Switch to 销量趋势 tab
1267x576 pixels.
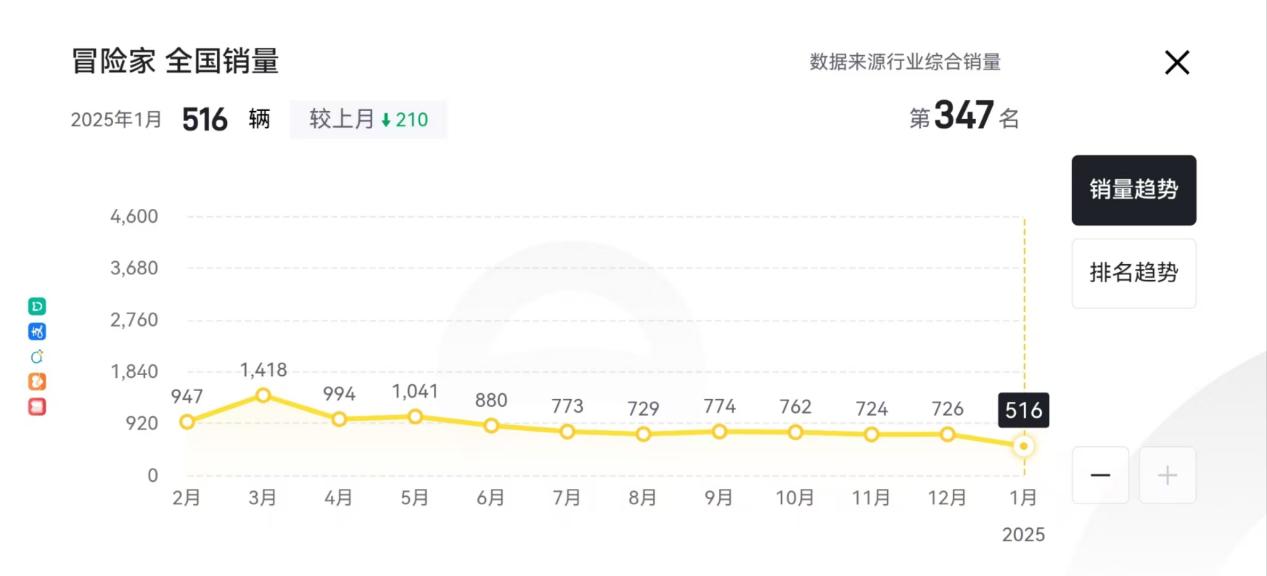pos(1134,190)
